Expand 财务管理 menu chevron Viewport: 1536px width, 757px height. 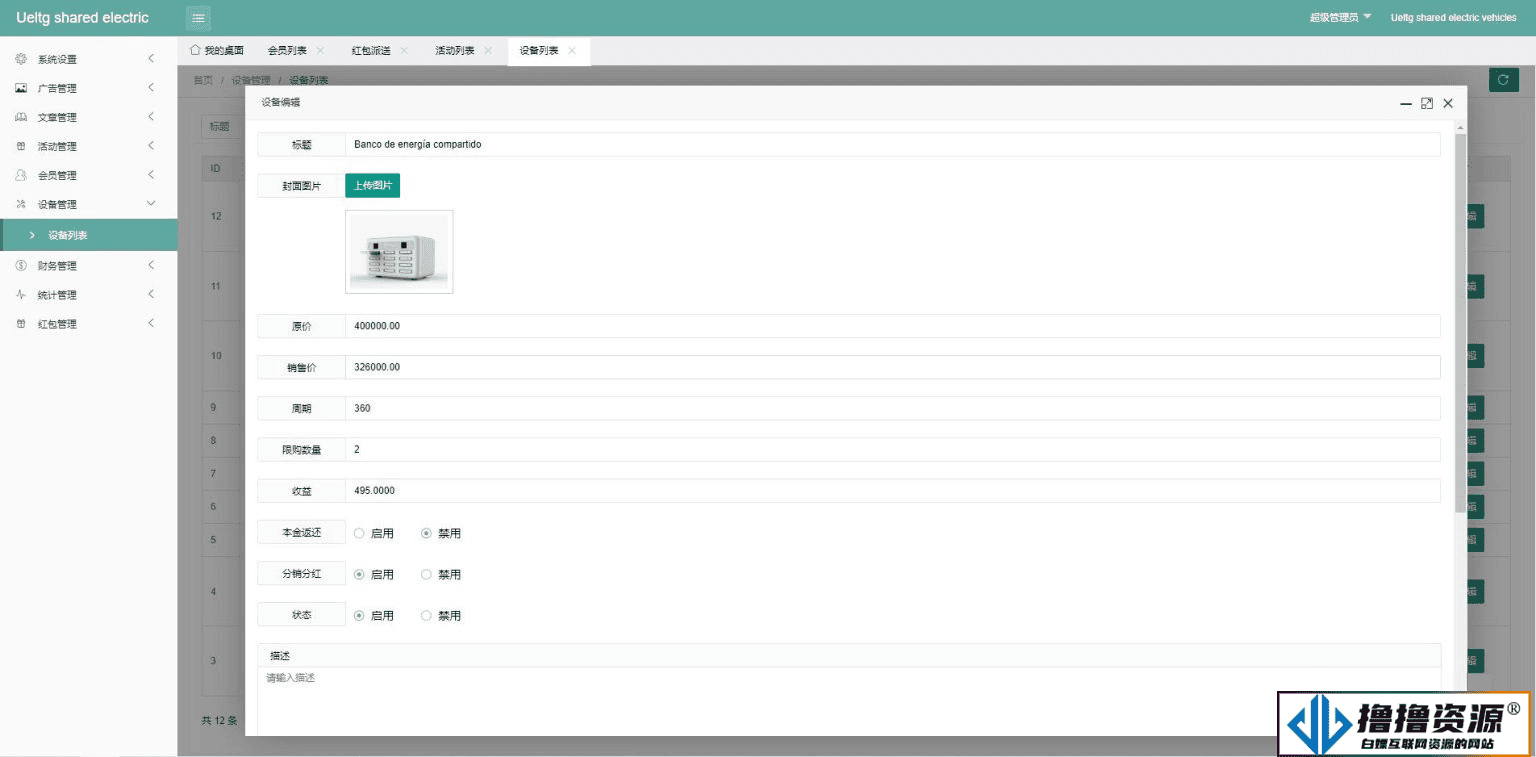tap(151, 266)
